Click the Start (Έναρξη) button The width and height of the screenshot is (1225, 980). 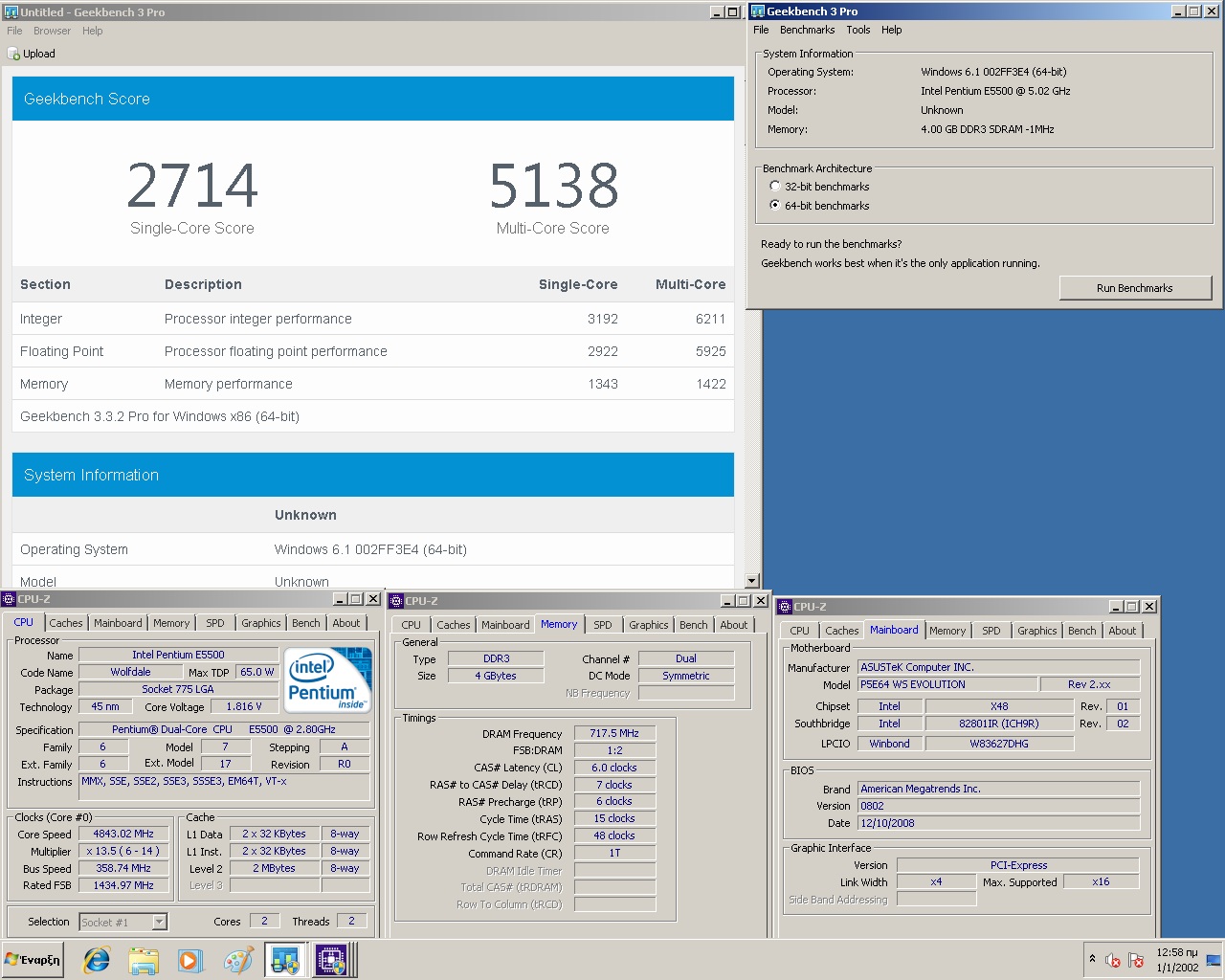33,960
